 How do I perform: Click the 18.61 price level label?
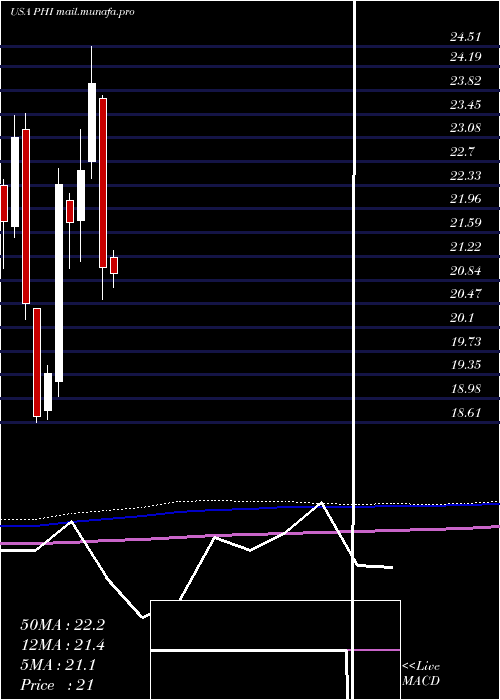click(465, 412)
